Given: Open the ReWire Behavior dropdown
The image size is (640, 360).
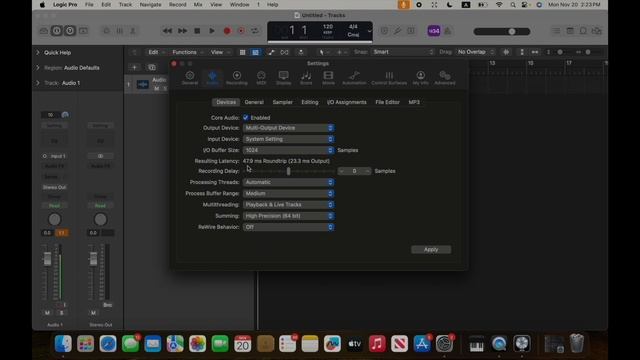Looking at the screenshot, I should 289,227.
